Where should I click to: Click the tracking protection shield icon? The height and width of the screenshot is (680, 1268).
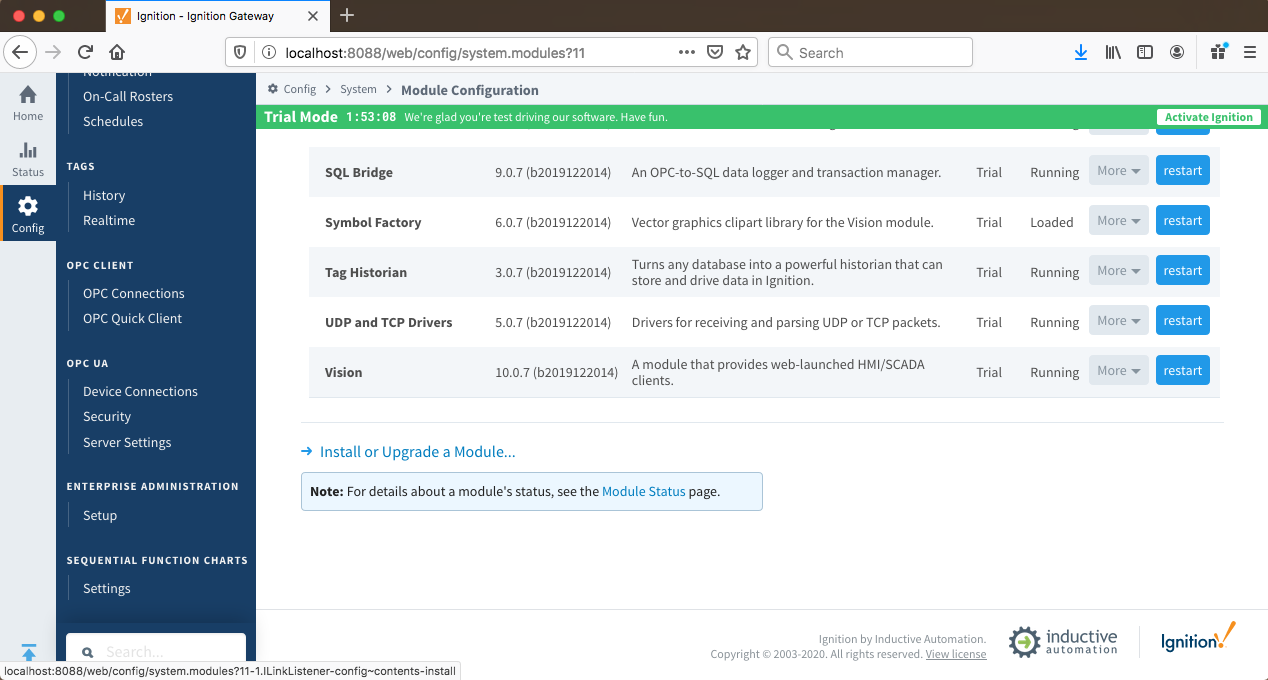[238, 52]
